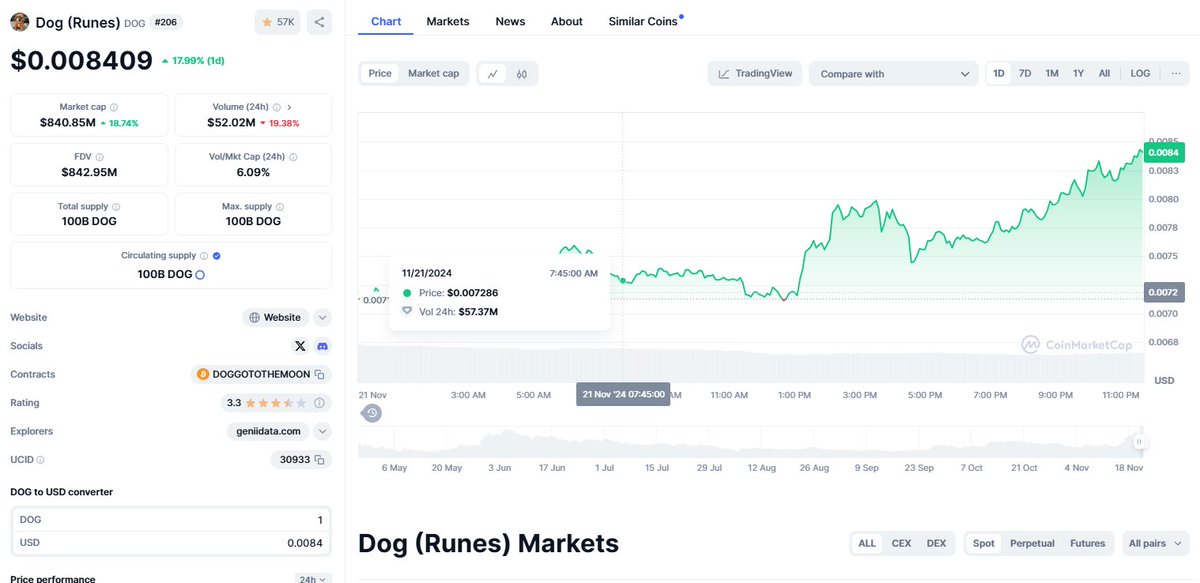
Task: Select the line chart icon
Action: tap(493, 73)
